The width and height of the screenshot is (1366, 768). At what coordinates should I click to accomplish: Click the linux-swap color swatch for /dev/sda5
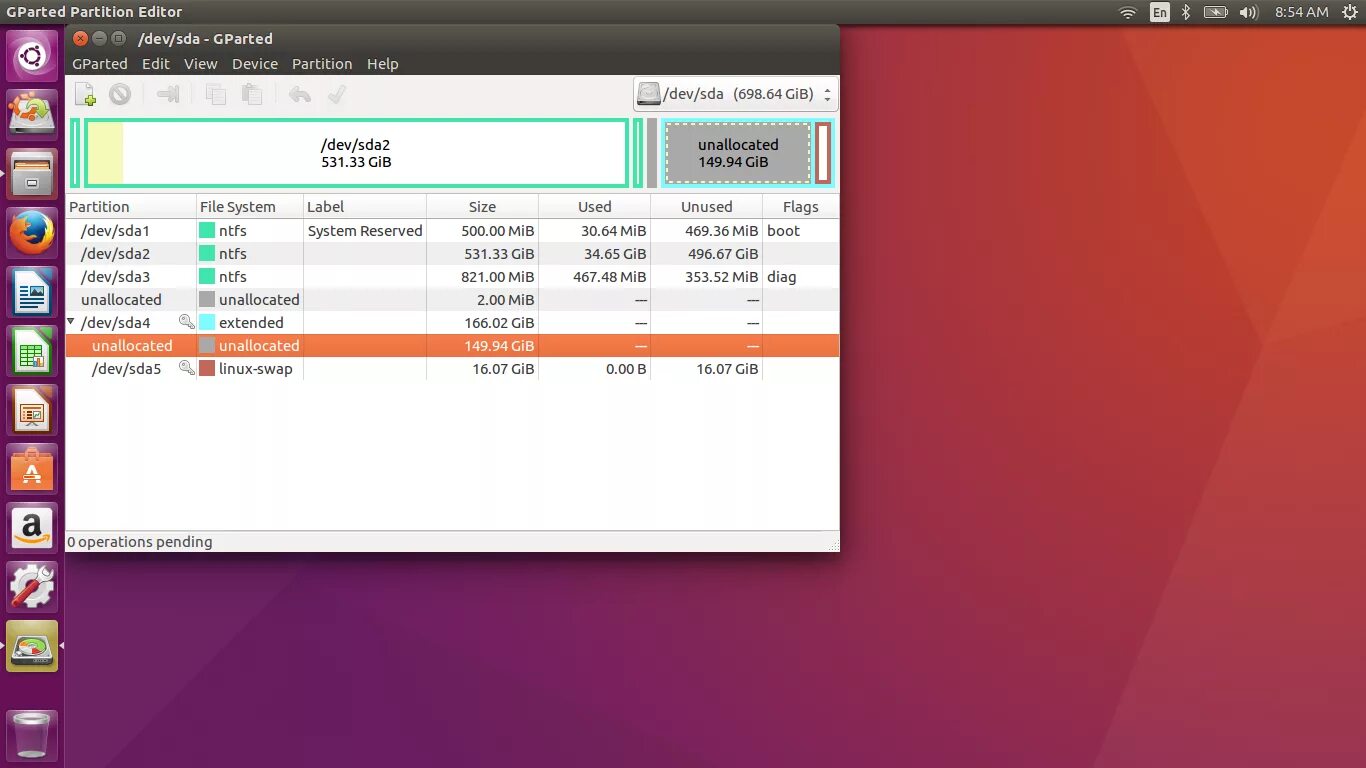207,369
